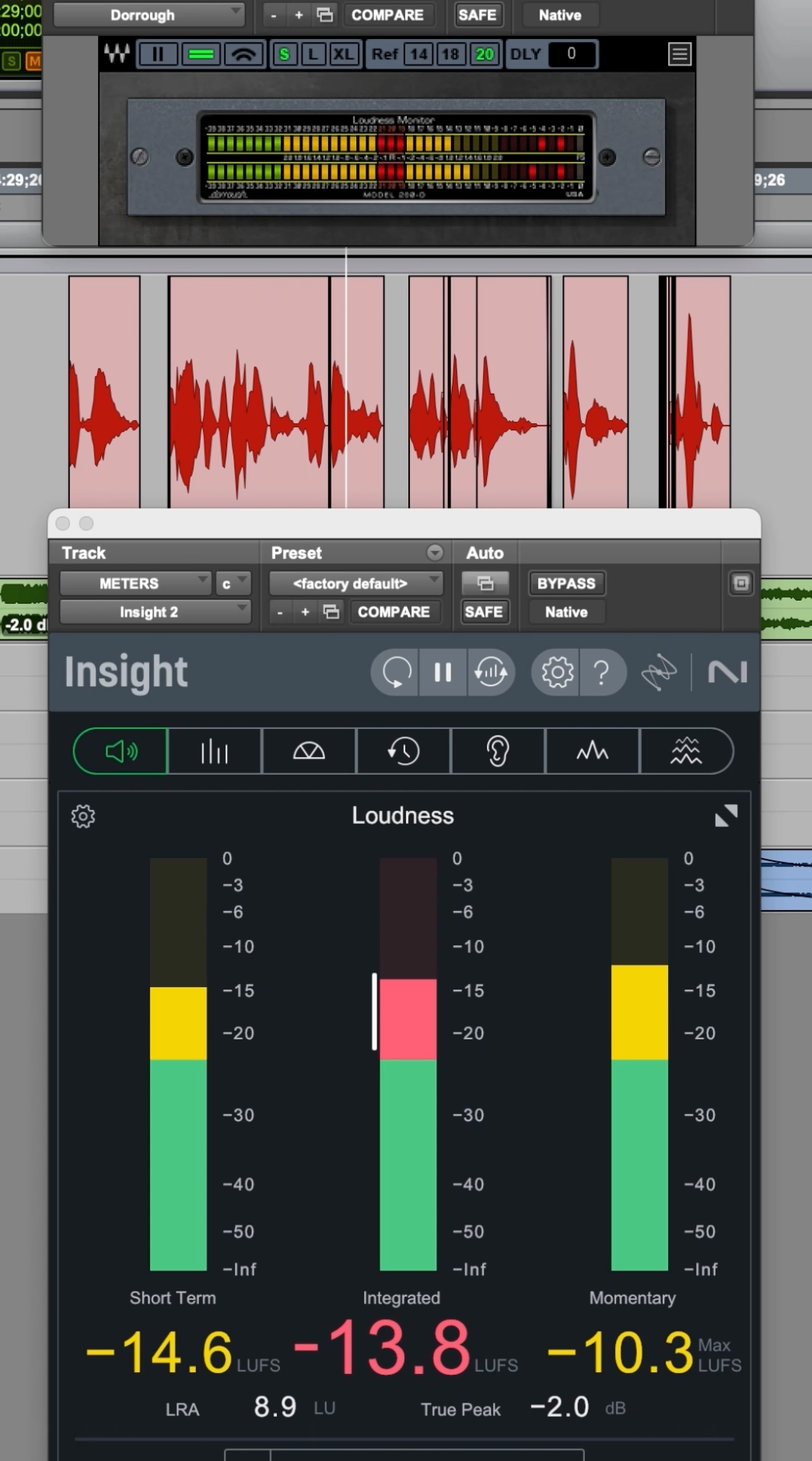Set Ref level to 20
This screenshot has width=812, height=1461.
(x=485, y=54)
